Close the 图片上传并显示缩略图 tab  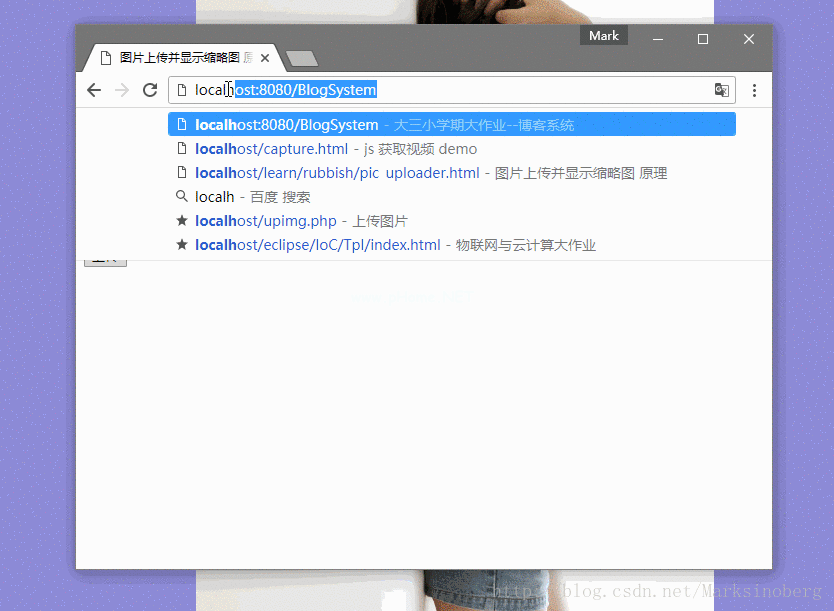coord(265,58)
